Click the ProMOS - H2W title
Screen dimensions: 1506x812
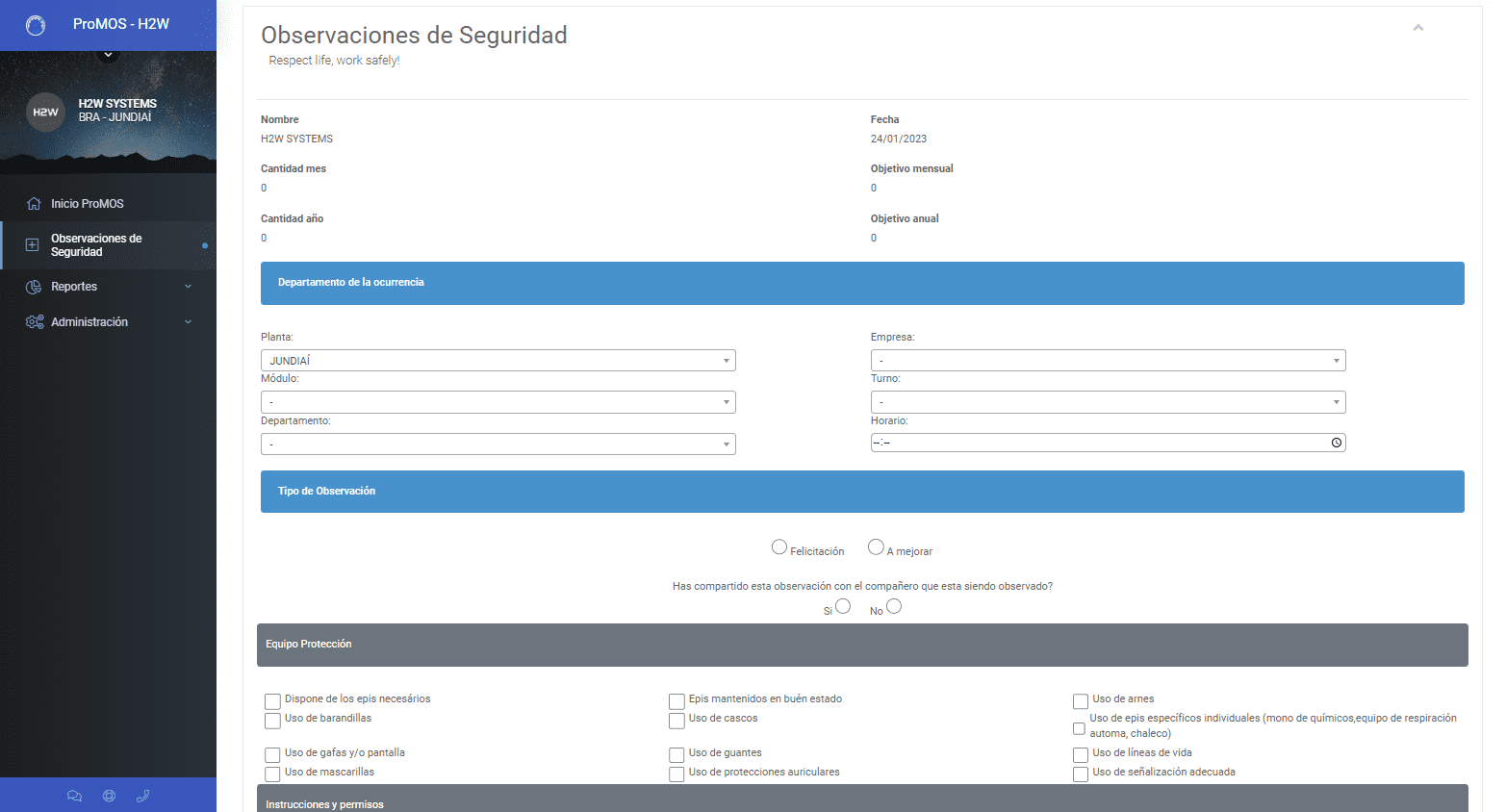point(121,24)
